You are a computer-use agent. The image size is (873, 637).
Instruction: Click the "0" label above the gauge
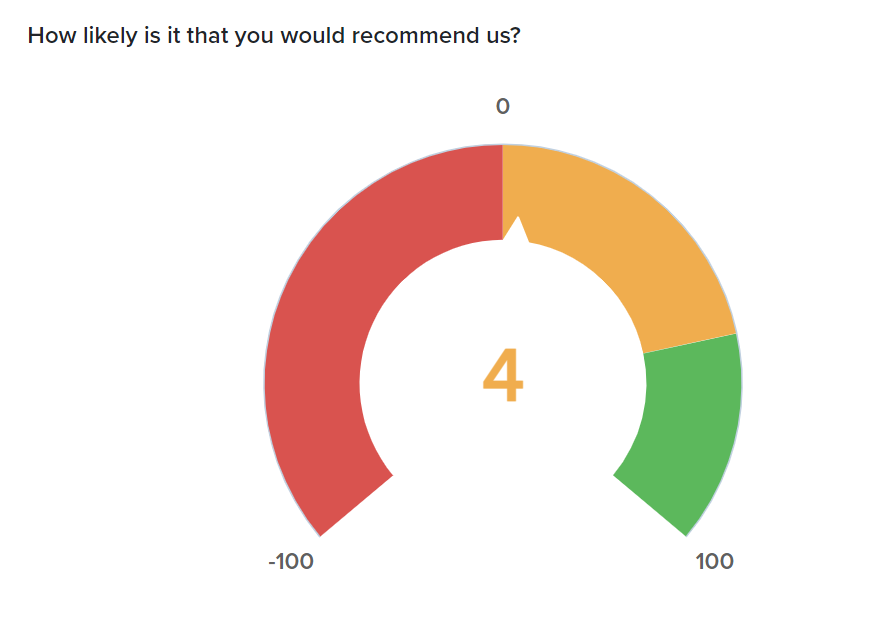point(503,106)
